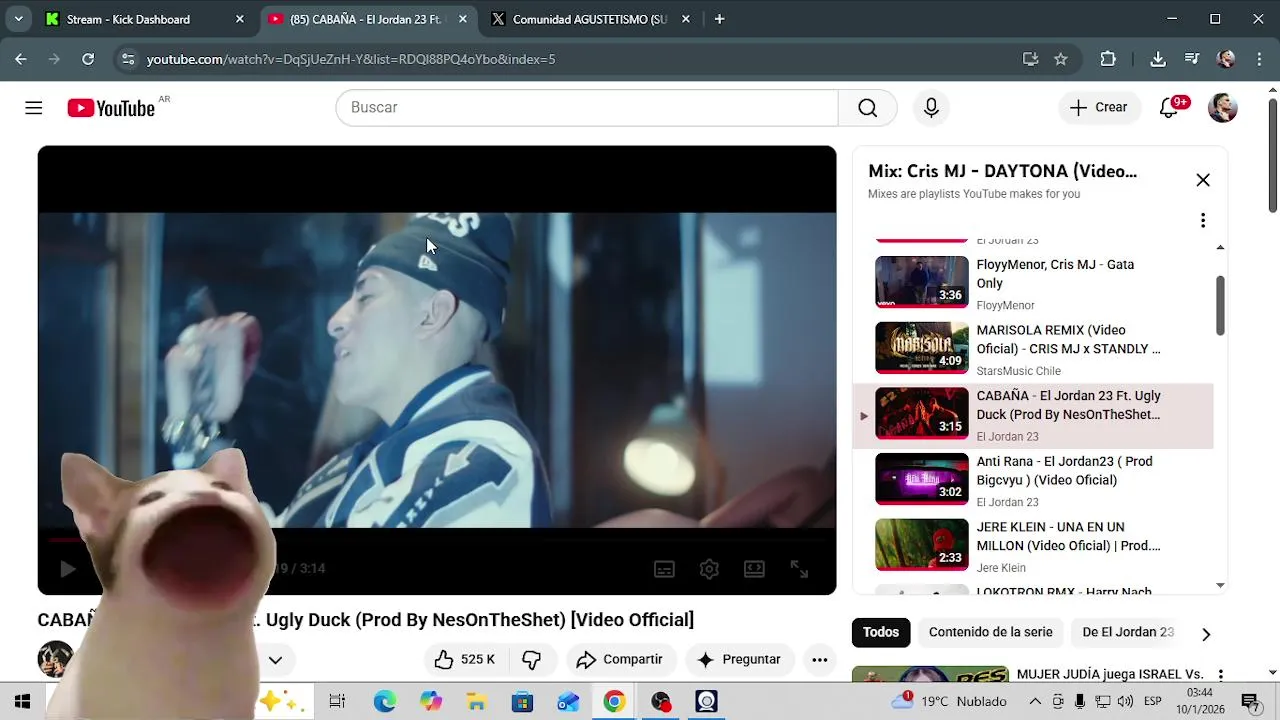
Task: Click the CABAÑA thumbnail in playlist
Action: tap(922, 414)
